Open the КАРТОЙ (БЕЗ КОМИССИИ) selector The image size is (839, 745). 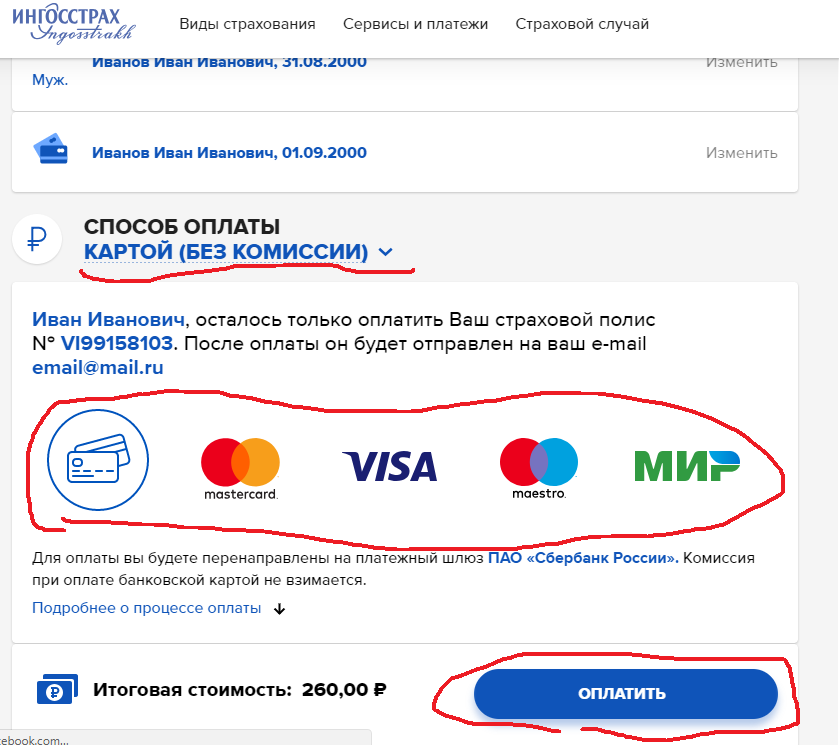tap(226, 252)
